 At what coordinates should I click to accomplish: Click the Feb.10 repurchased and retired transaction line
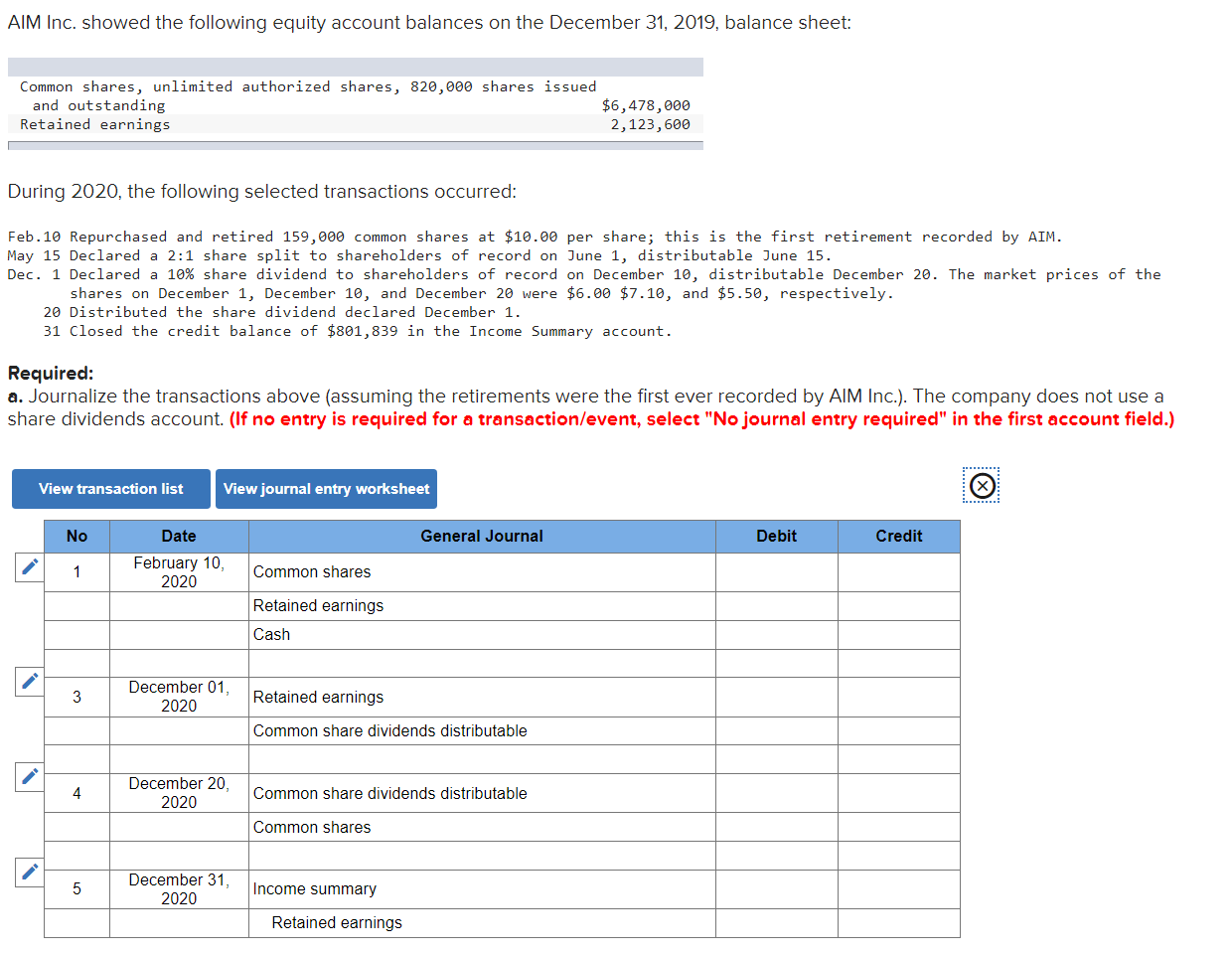point(535,237)
